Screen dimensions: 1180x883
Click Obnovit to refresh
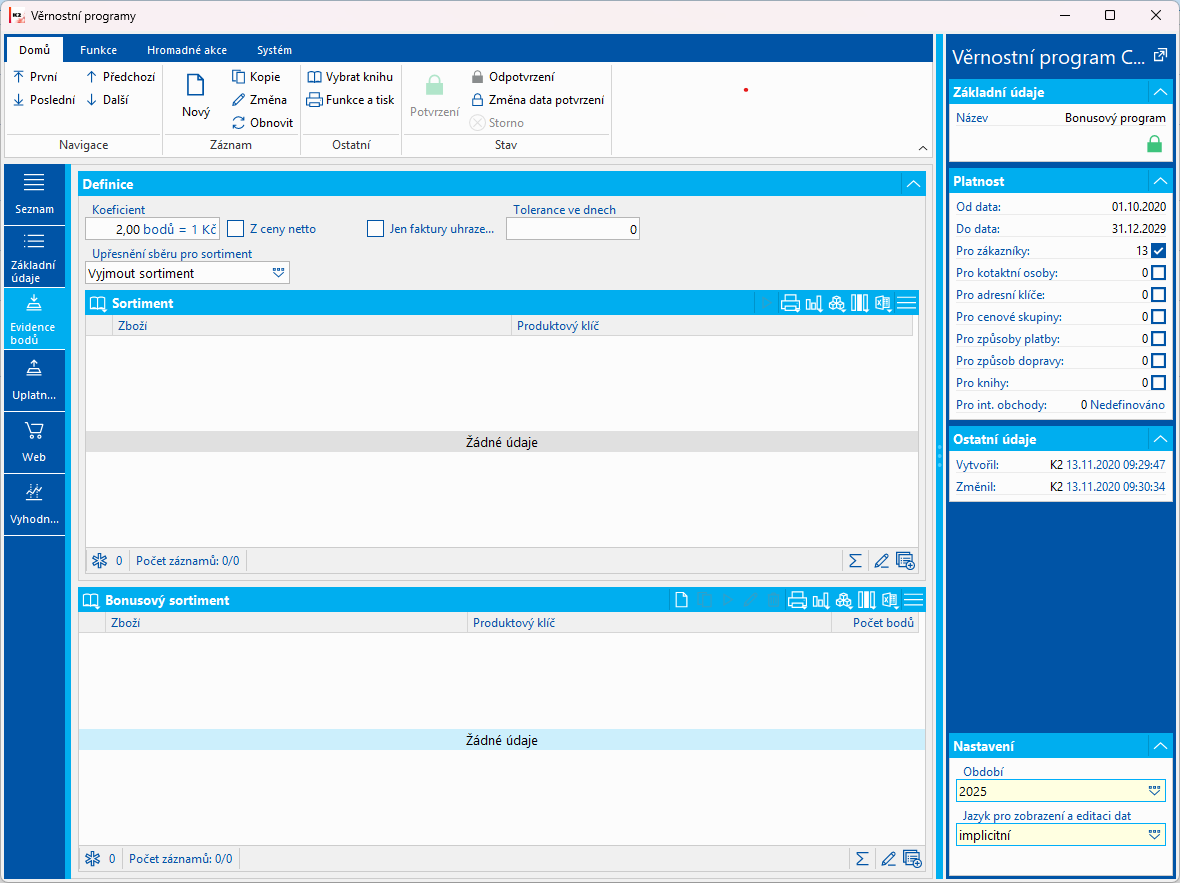pyautogui.click(x=262, y=123)
